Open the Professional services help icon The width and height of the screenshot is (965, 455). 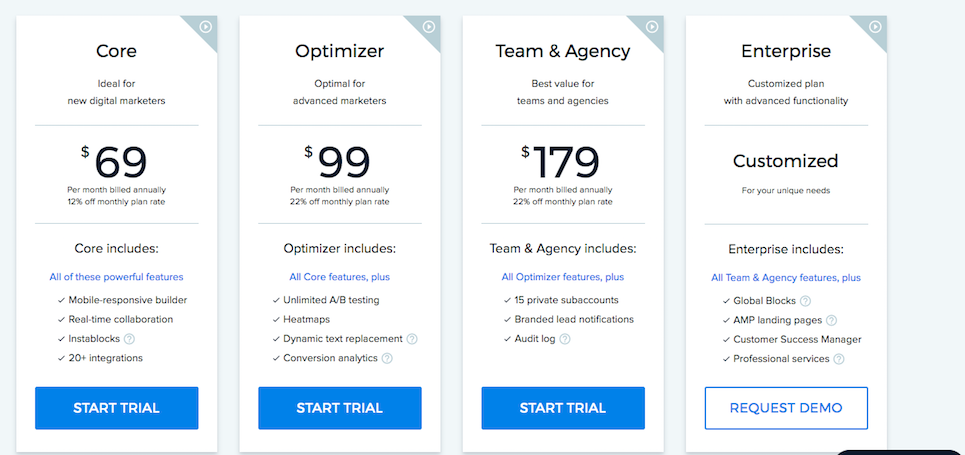click(838, 358)
